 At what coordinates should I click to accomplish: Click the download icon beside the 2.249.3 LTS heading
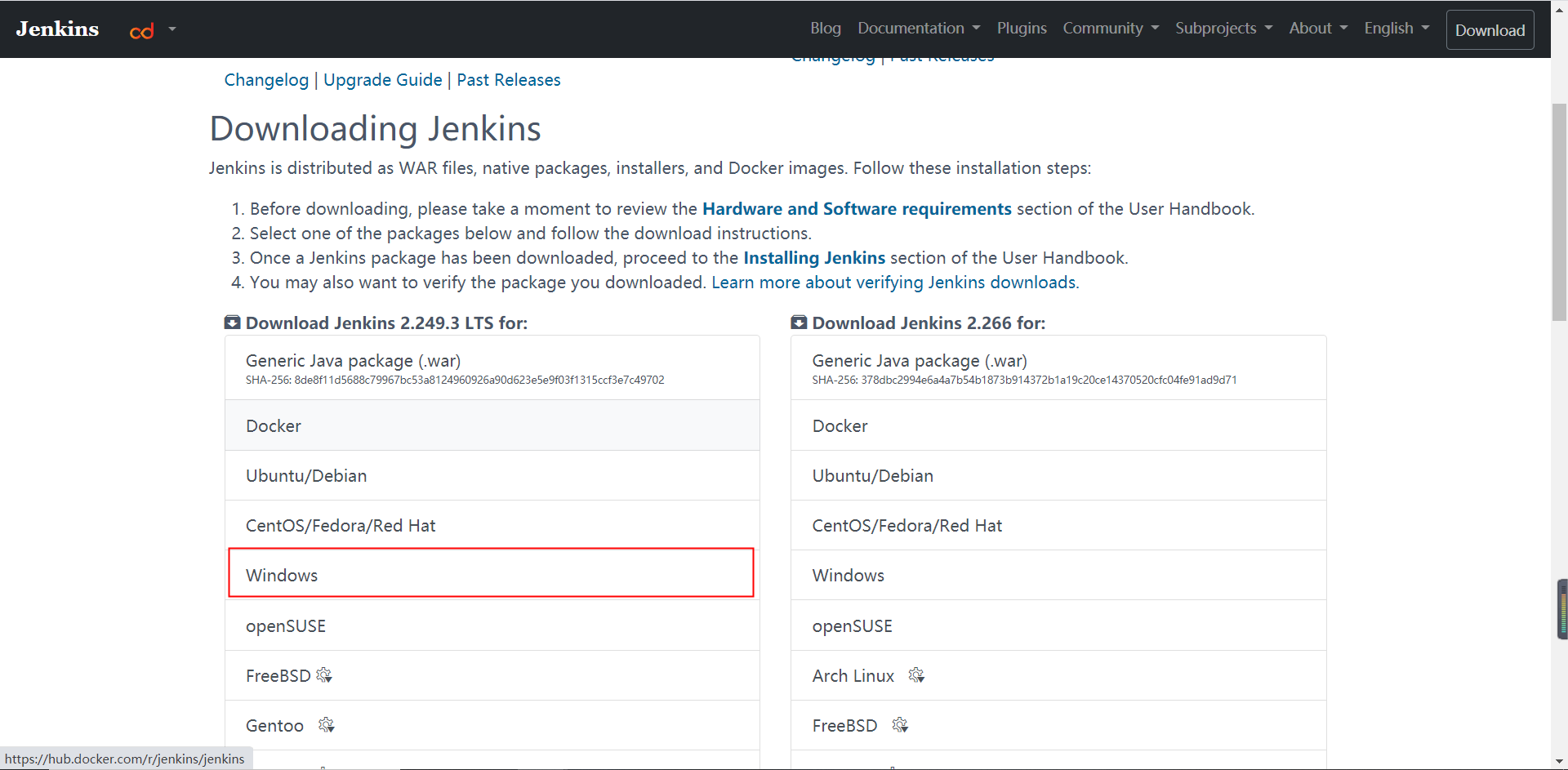coord(232,323)
